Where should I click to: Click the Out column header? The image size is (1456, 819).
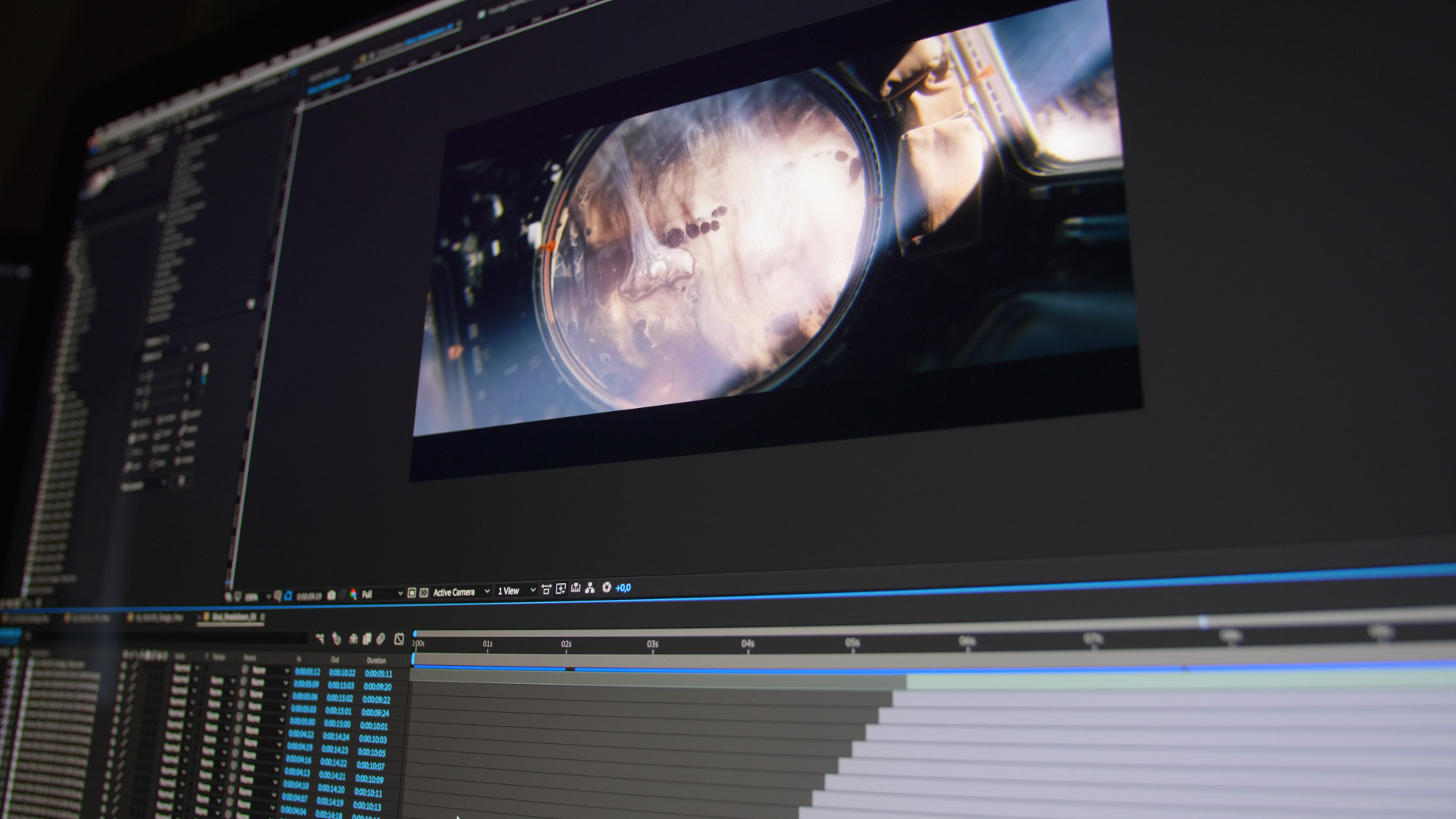pos(334,660)
